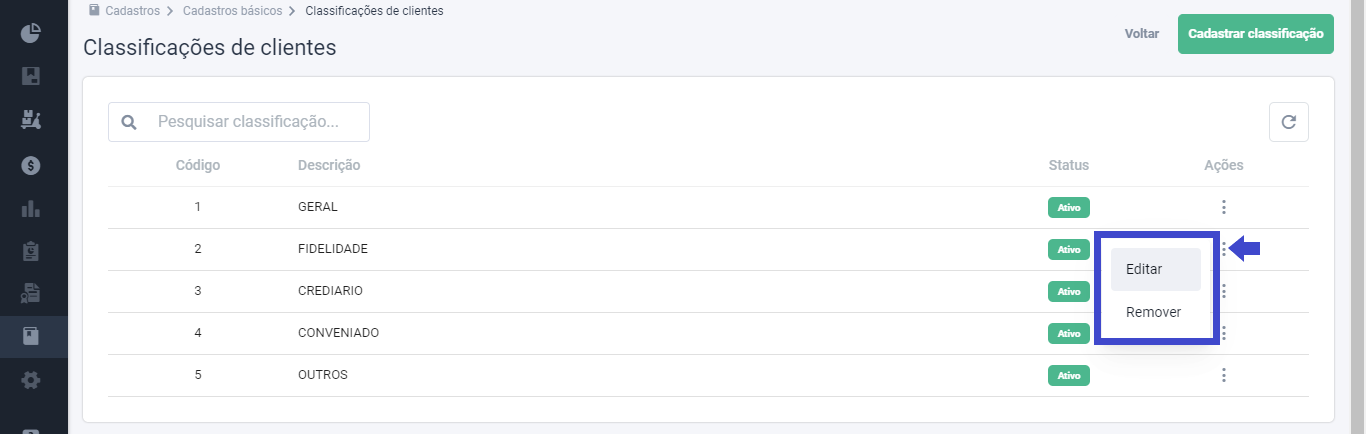Click the Ativo status badge of GERAL
Image resolution: width=1366 pixels, height=434 pixels.
pyautogui.click(x=1068, y=207)
